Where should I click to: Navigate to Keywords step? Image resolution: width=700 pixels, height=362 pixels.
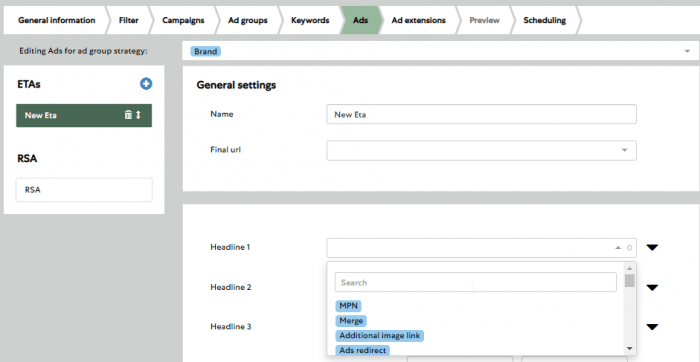click(310, 21)
